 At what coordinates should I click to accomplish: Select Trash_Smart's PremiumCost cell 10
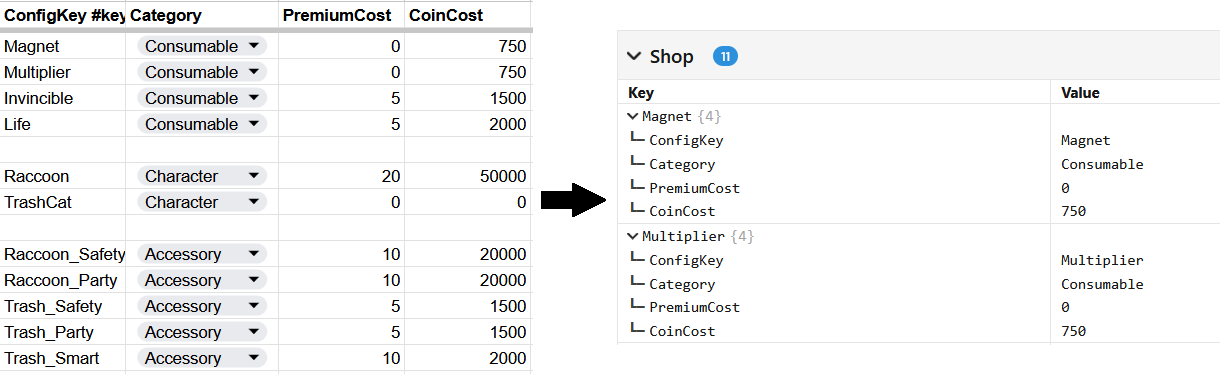[x=341, y=358]
